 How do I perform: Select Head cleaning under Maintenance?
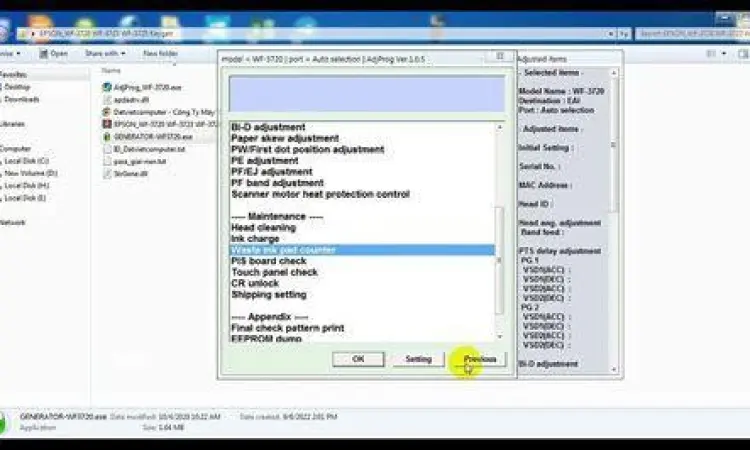(264, 228)
